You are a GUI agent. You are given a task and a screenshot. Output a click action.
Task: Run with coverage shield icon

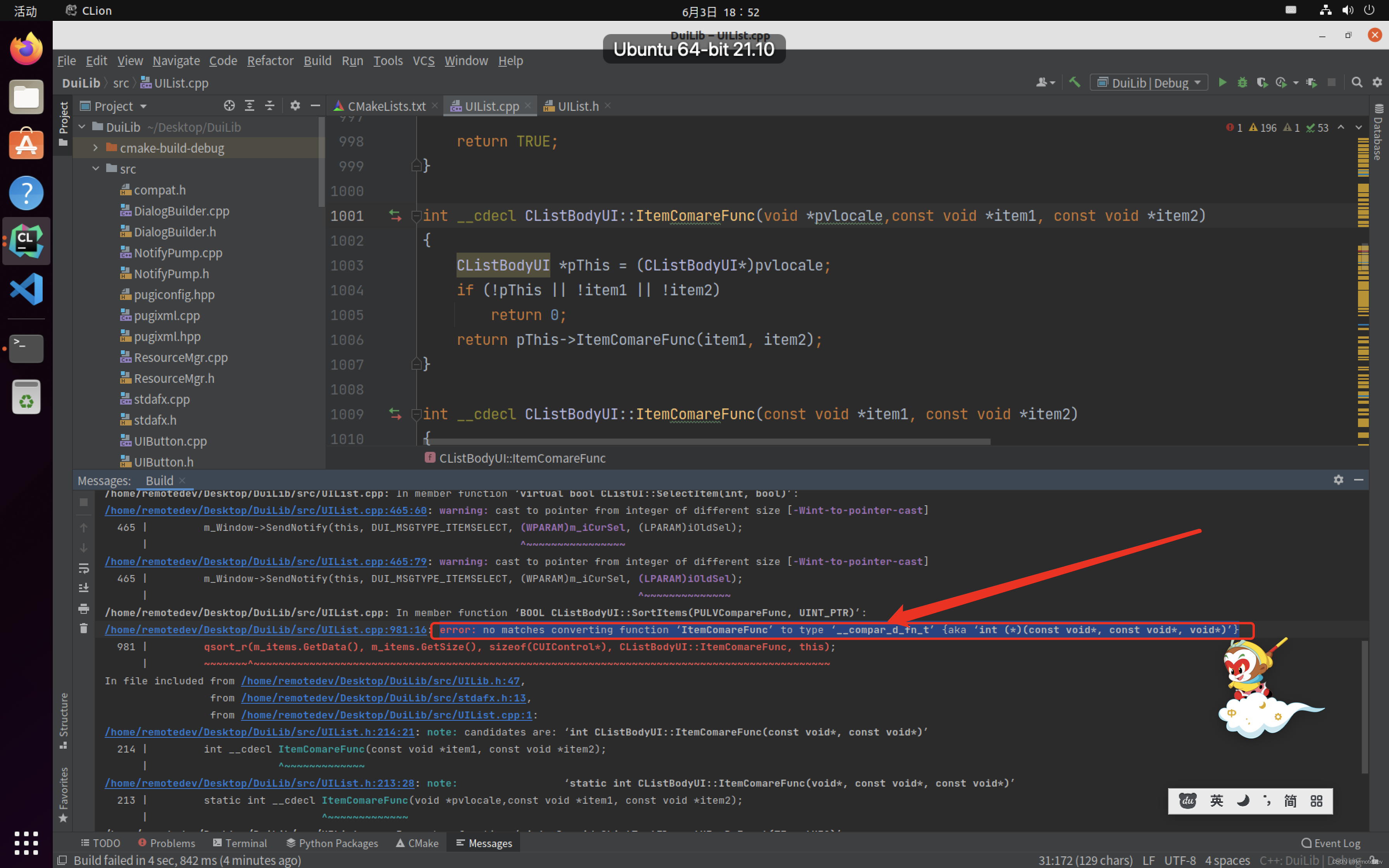pos(1261,83)
